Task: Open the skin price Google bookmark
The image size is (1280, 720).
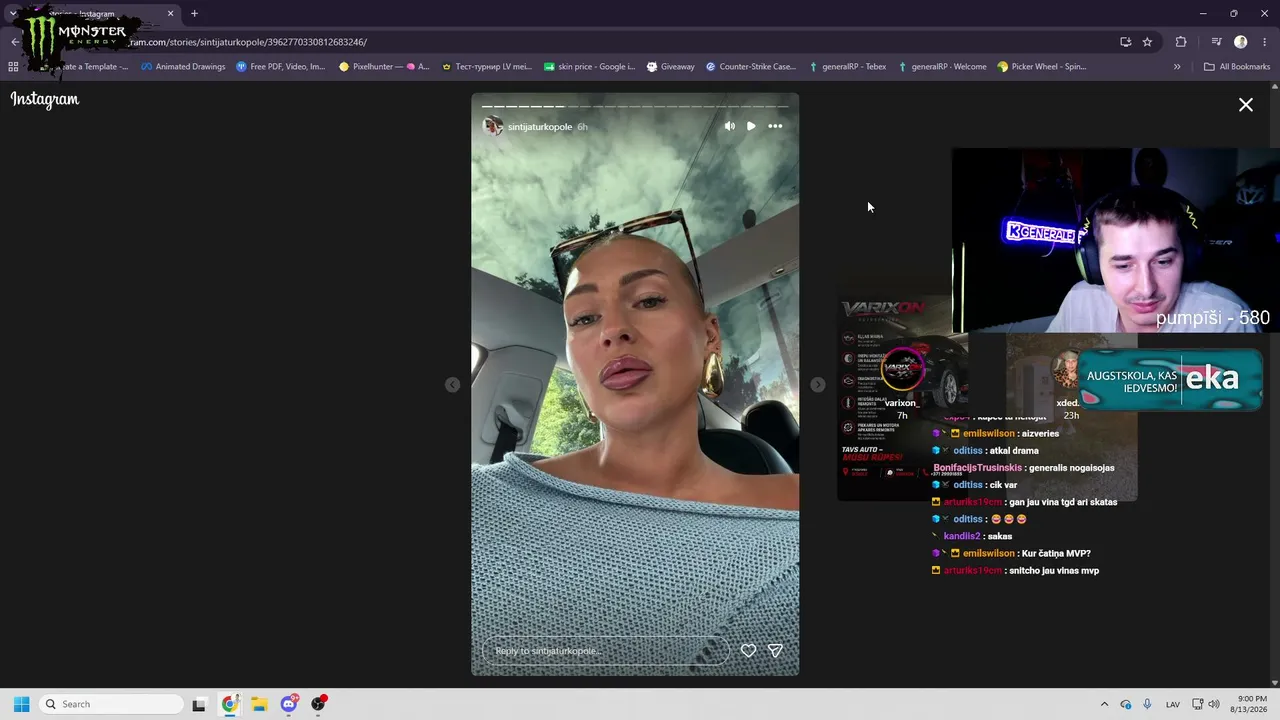Action: pyautogui.click(x=589, y=67)
